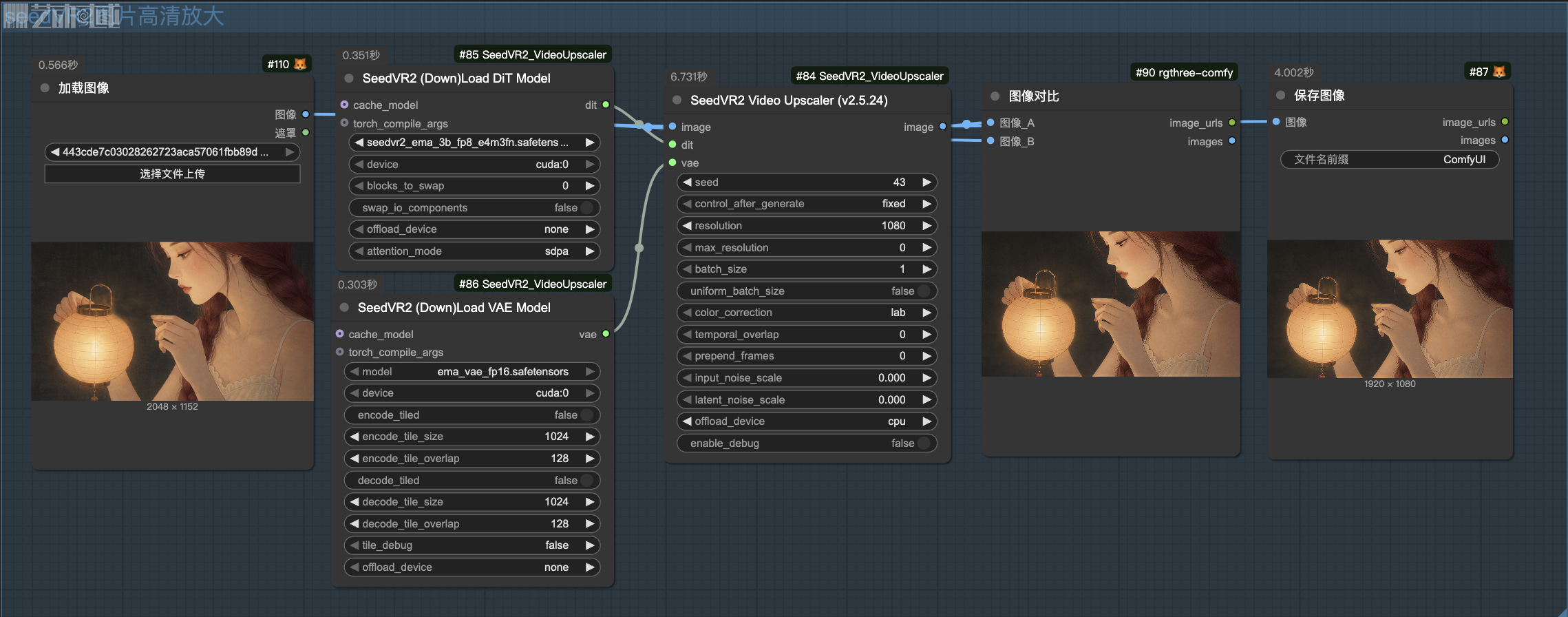The image size is (1568, 617).
Task: Open offload_device dropdown in DiT loader
Action: point(474,229)
